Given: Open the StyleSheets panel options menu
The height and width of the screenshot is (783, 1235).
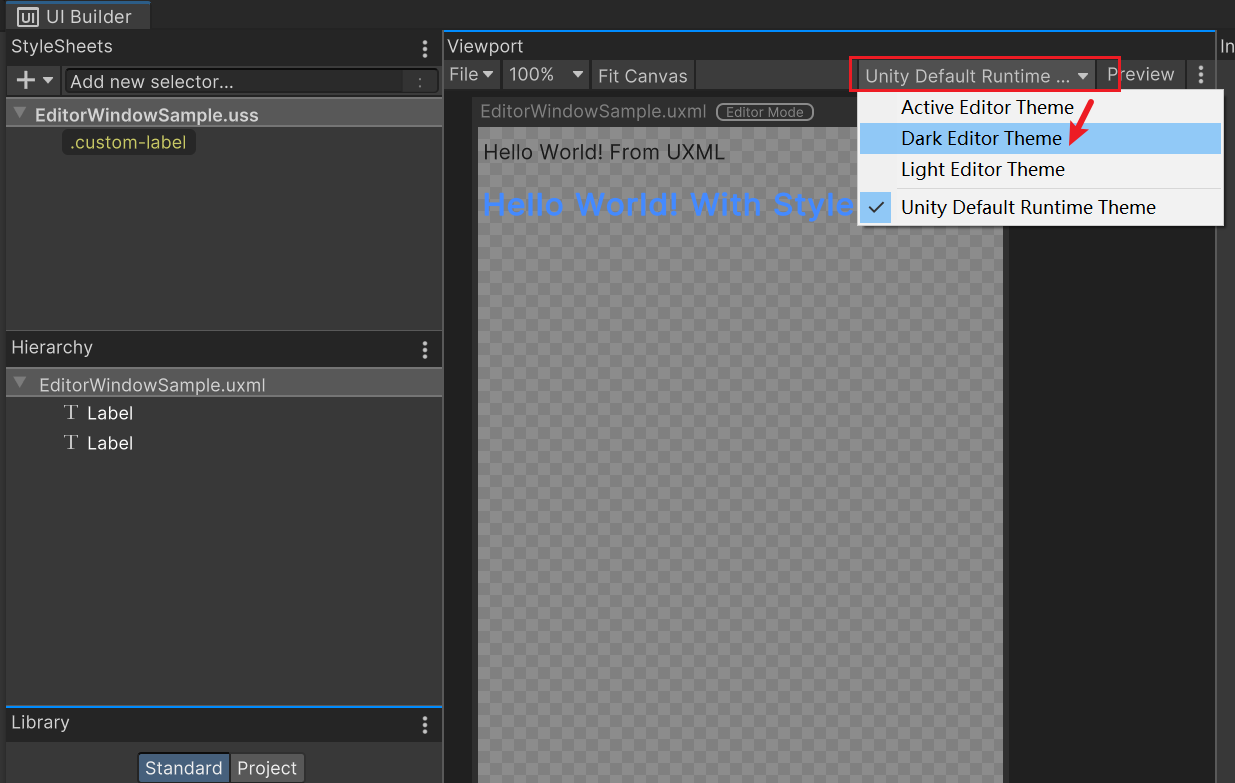Looking at the screenshot, I should coord(425,49).
